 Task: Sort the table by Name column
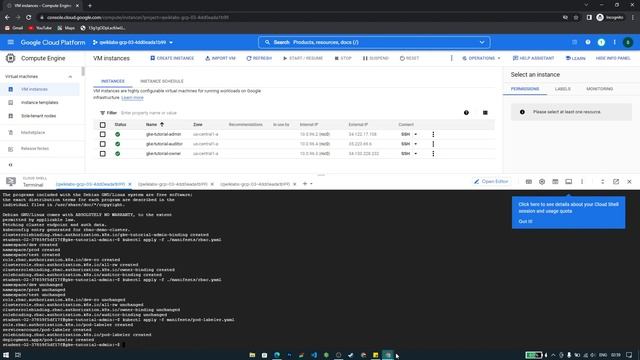tap(155, 124)
